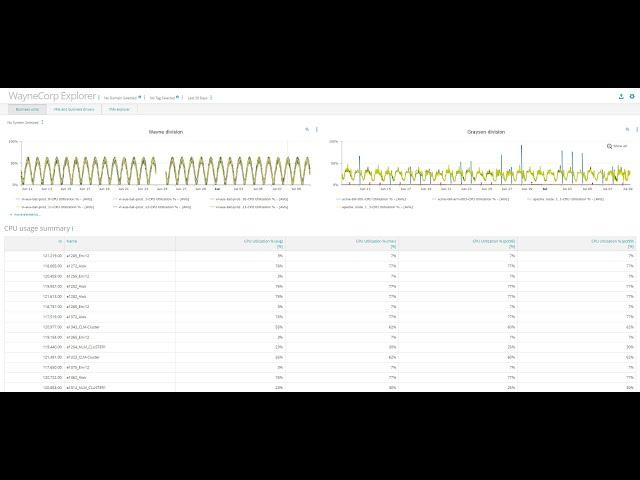Click the WayneCorp Explorer title
This screenshot has width=640, height=480.
coord(52,96)
